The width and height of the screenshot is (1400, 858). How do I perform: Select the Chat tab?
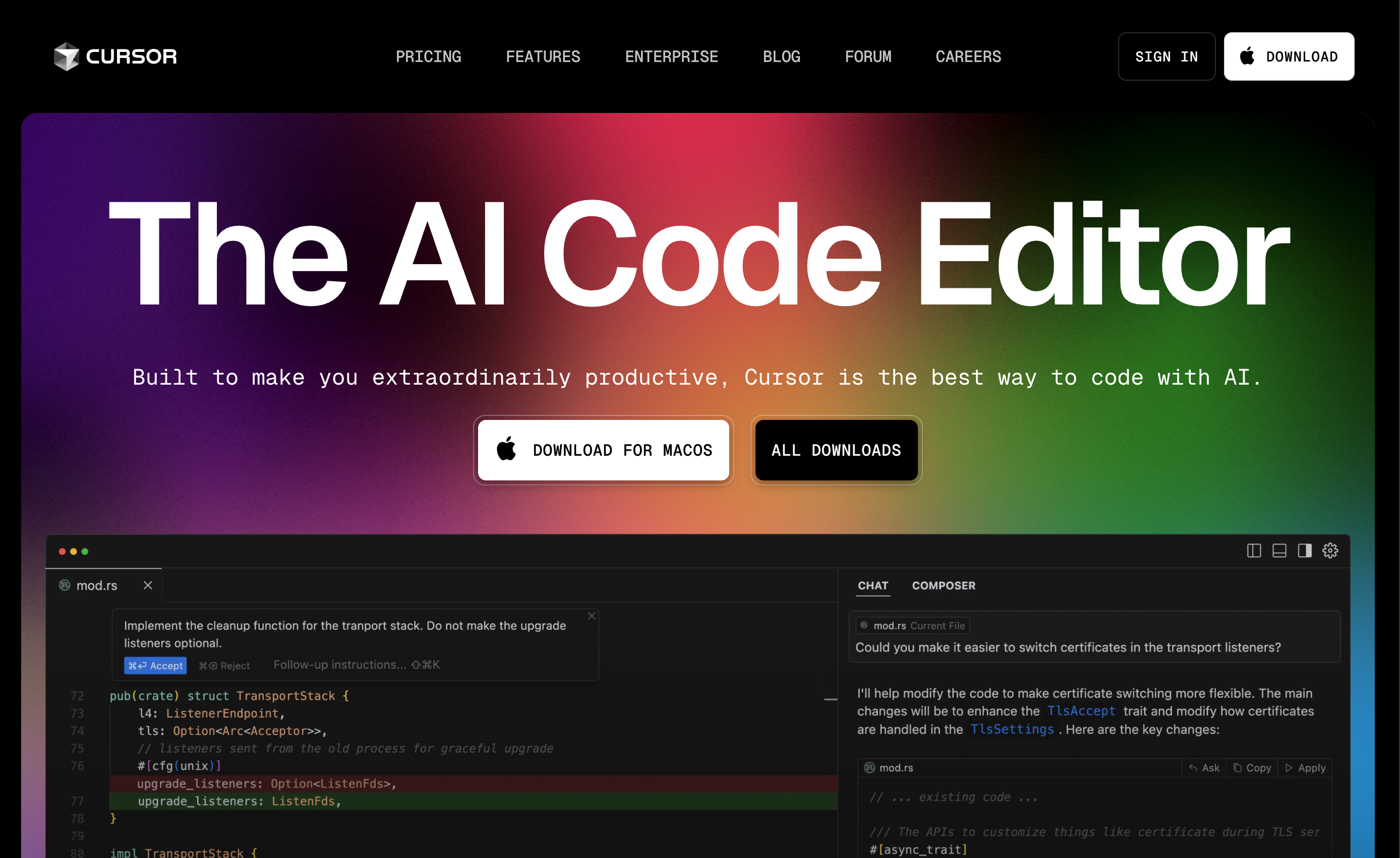(872, 585)
